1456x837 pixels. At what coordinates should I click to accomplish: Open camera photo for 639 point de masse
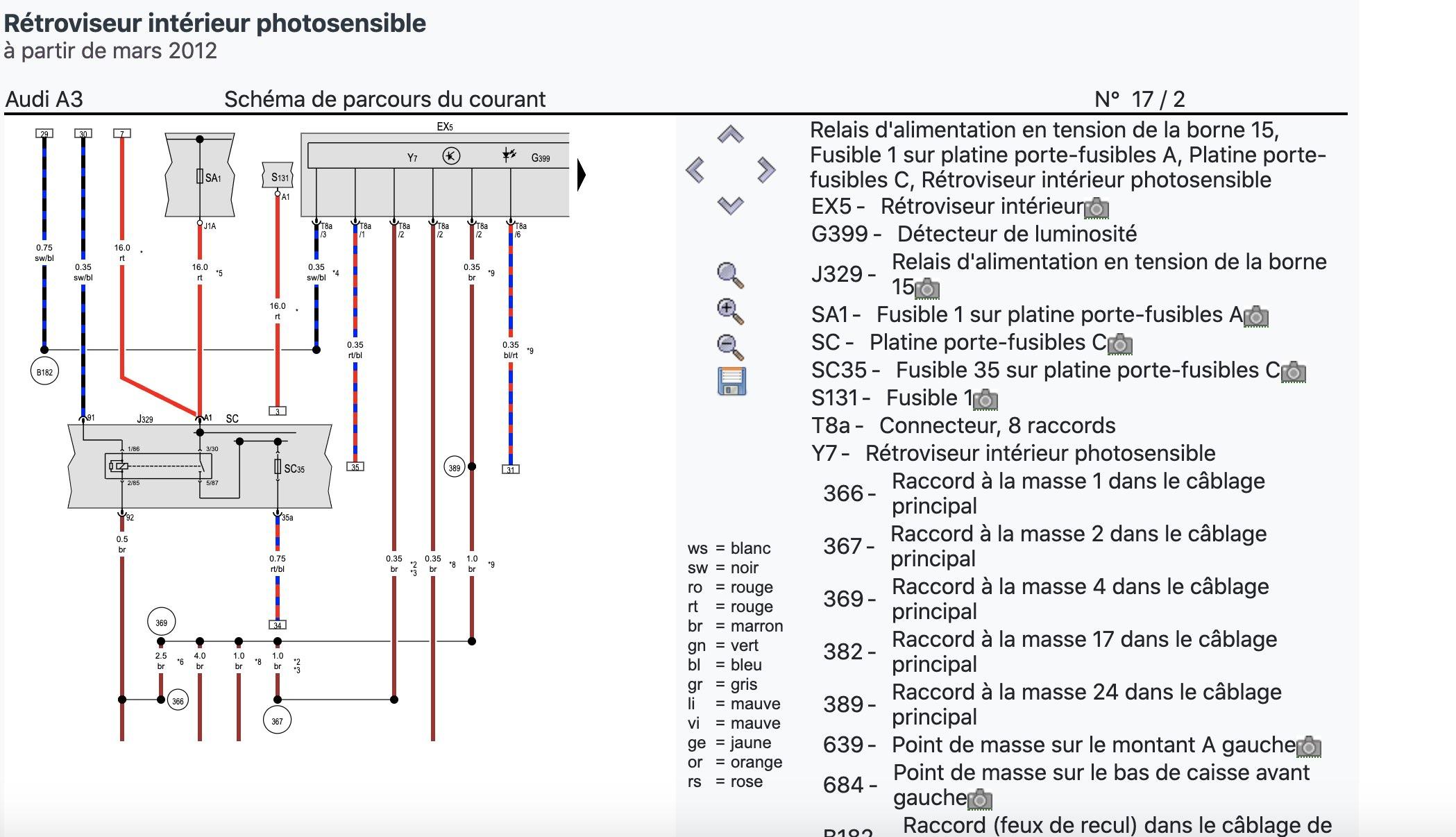pos(1309,747)
